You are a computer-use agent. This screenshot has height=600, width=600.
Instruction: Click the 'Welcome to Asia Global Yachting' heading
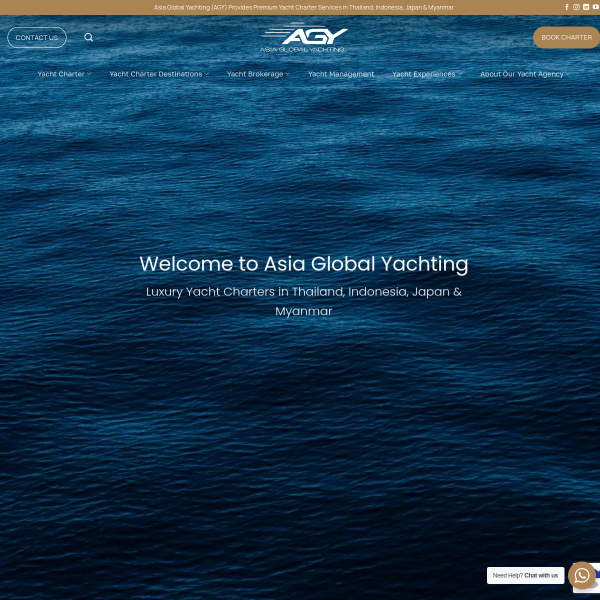pos(304,264)
